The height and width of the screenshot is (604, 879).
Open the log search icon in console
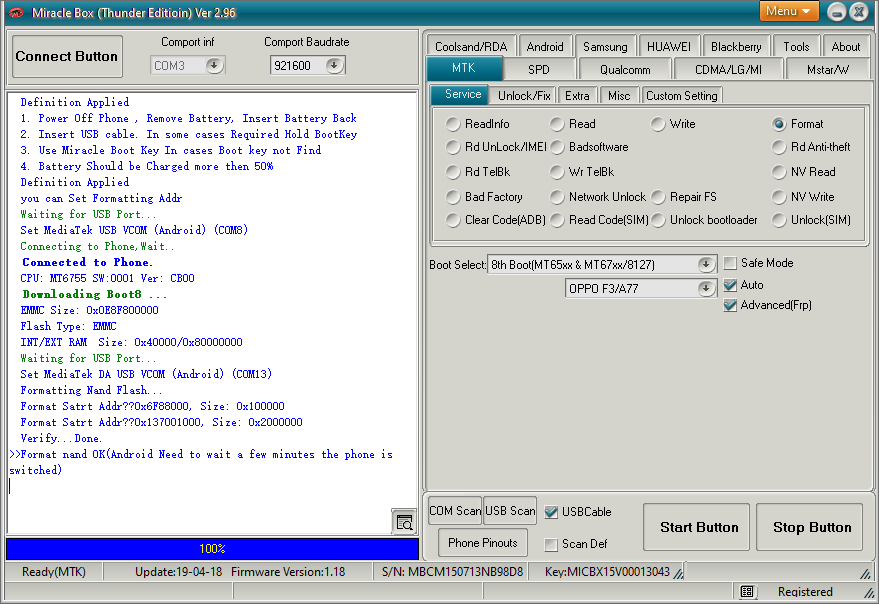click(x=404, y=522)
